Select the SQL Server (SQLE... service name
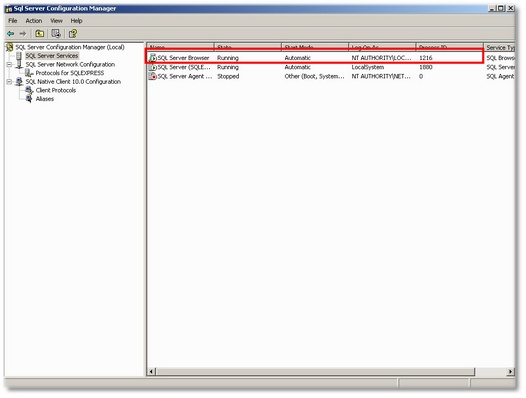This screenshot has width=526, height=398. click(x=184, y=67)
